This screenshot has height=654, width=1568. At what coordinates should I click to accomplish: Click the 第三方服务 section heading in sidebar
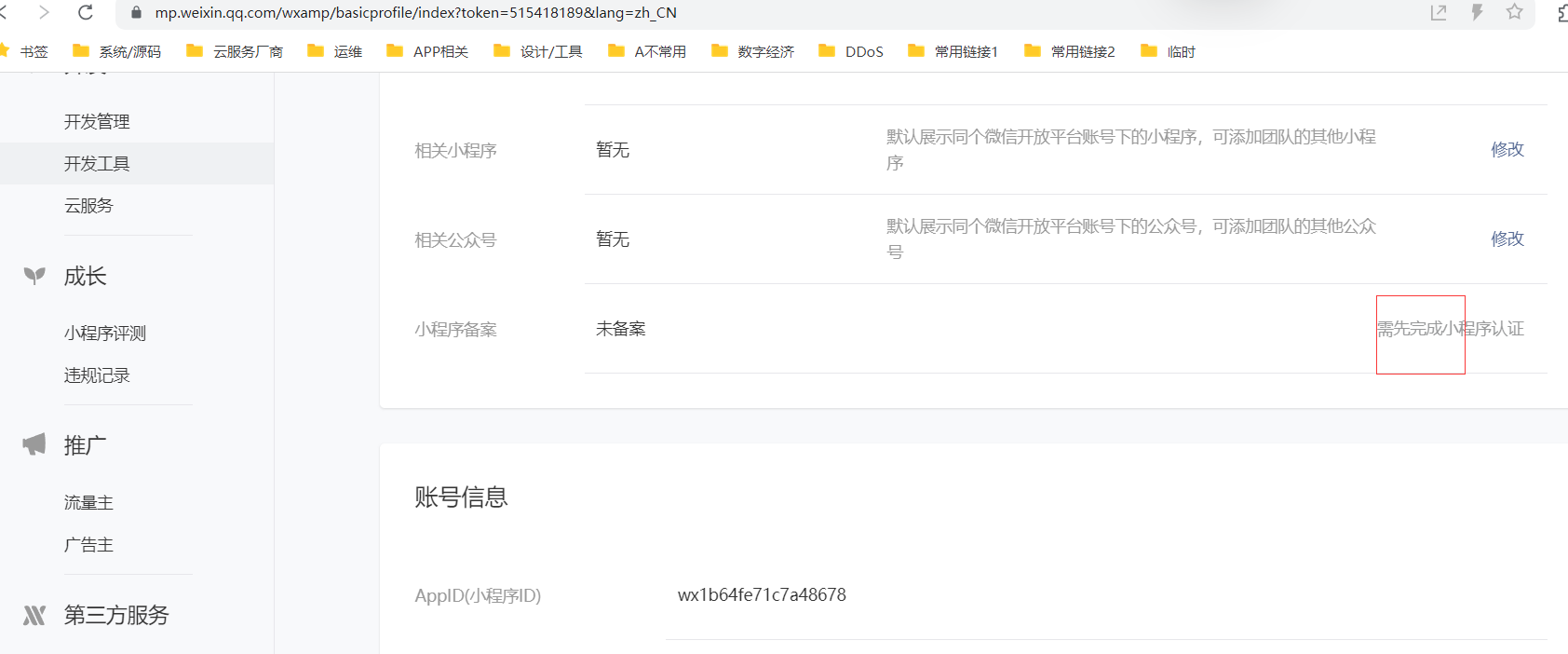point(116,615)
